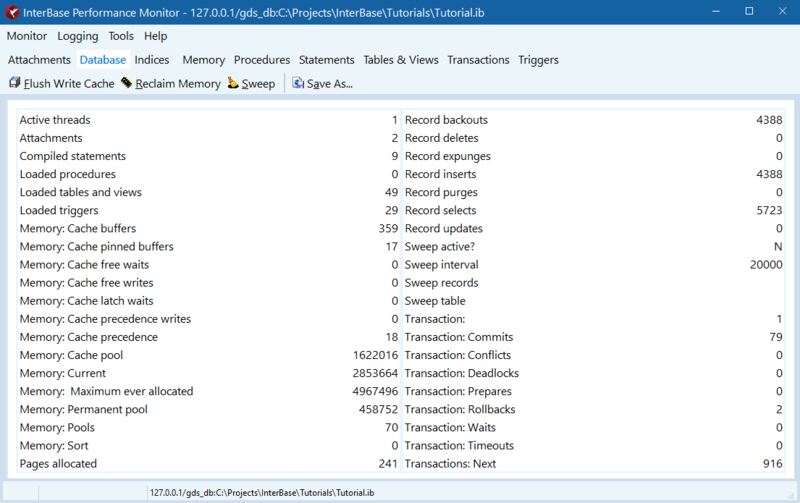This screenshot has width=800, height=503.
Task: Click Transaction: Rollbacks value 2
Action: pos(779,410)
